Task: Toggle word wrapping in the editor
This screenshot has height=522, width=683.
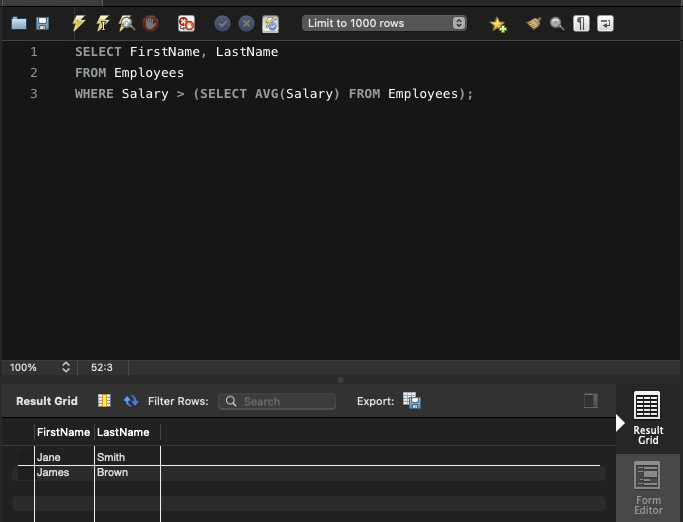Action: tap(605, 23)
